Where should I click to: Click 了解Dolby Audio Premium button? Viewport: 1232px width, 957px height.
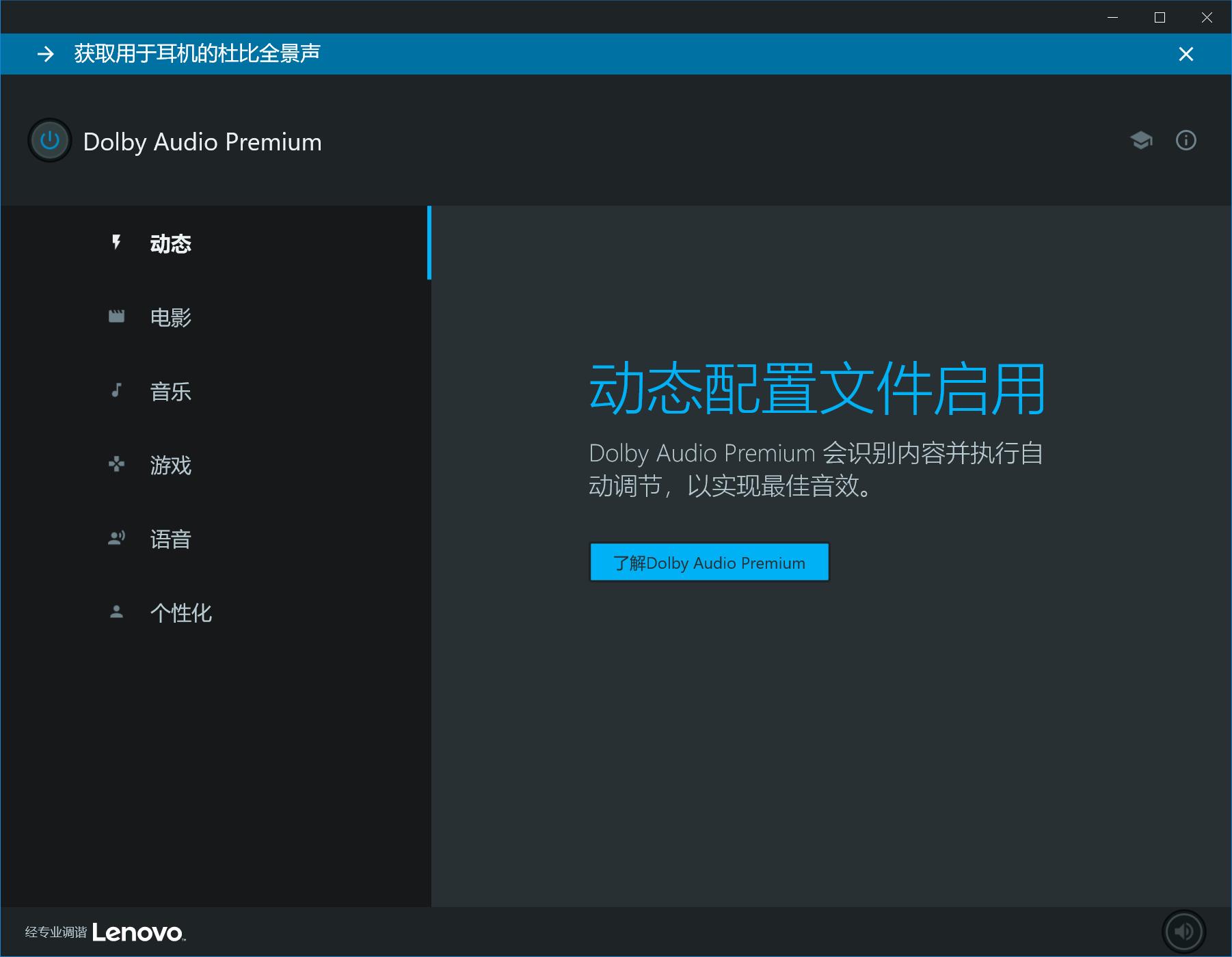click(709, 562)
